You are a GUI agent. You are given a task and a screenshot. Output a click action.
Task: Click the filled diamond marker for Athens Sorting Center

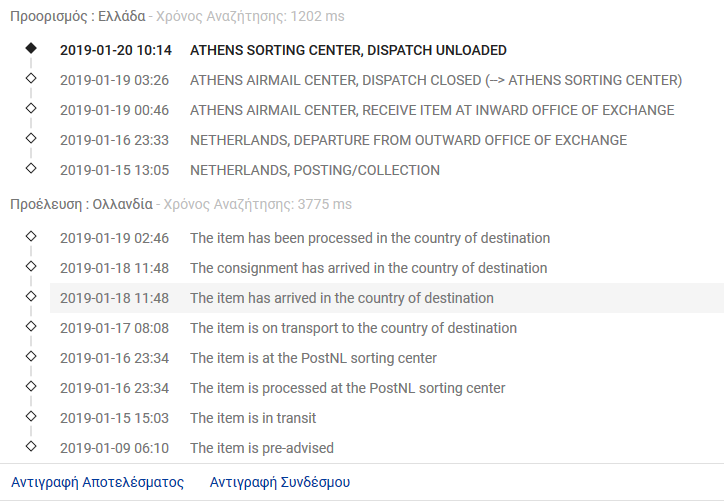(31, 48)
